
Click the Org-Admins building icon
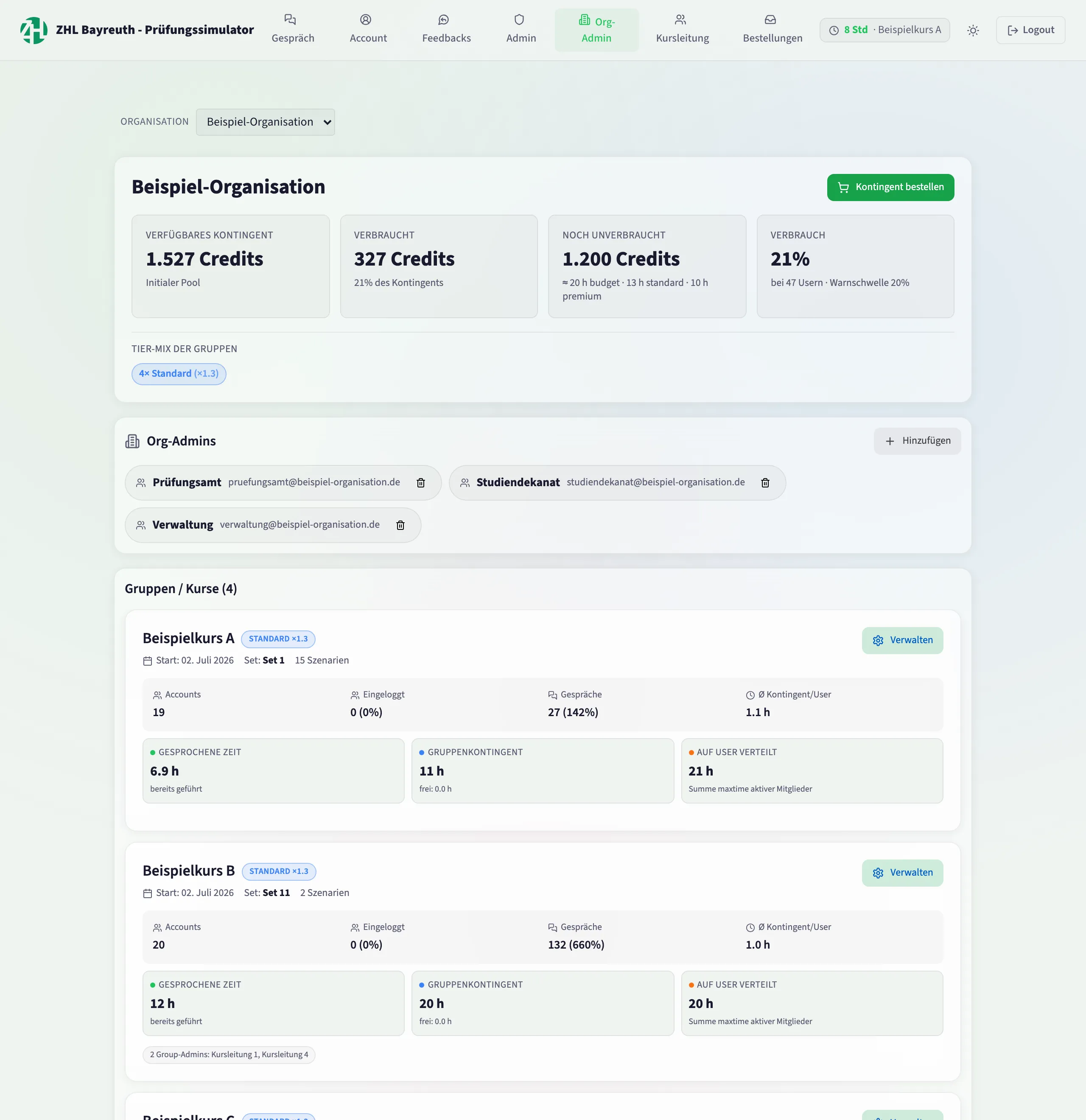click(132, 441)
